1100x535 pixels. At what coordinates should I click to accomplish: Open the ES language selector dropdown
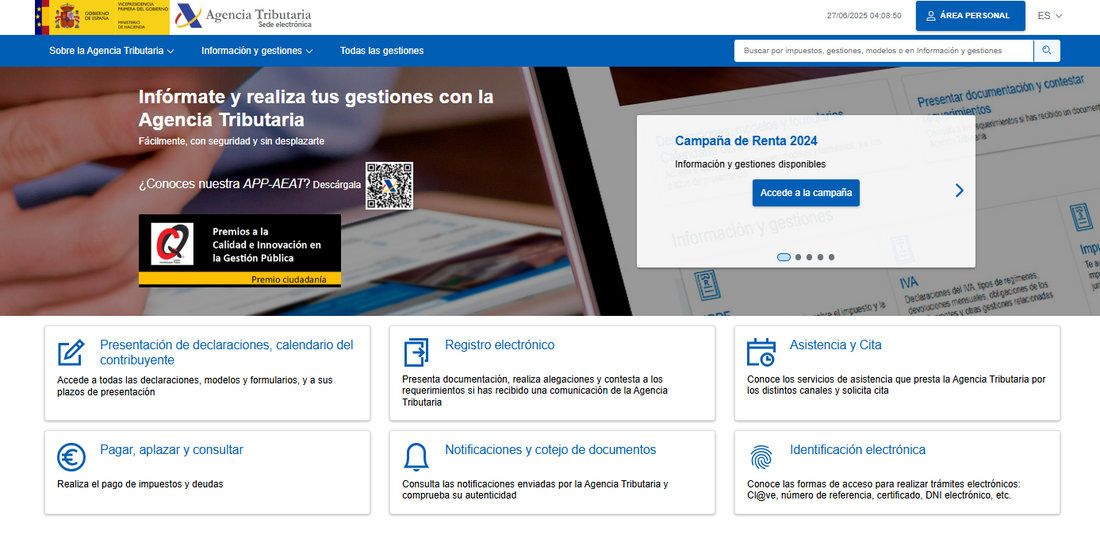point(1049,16)
